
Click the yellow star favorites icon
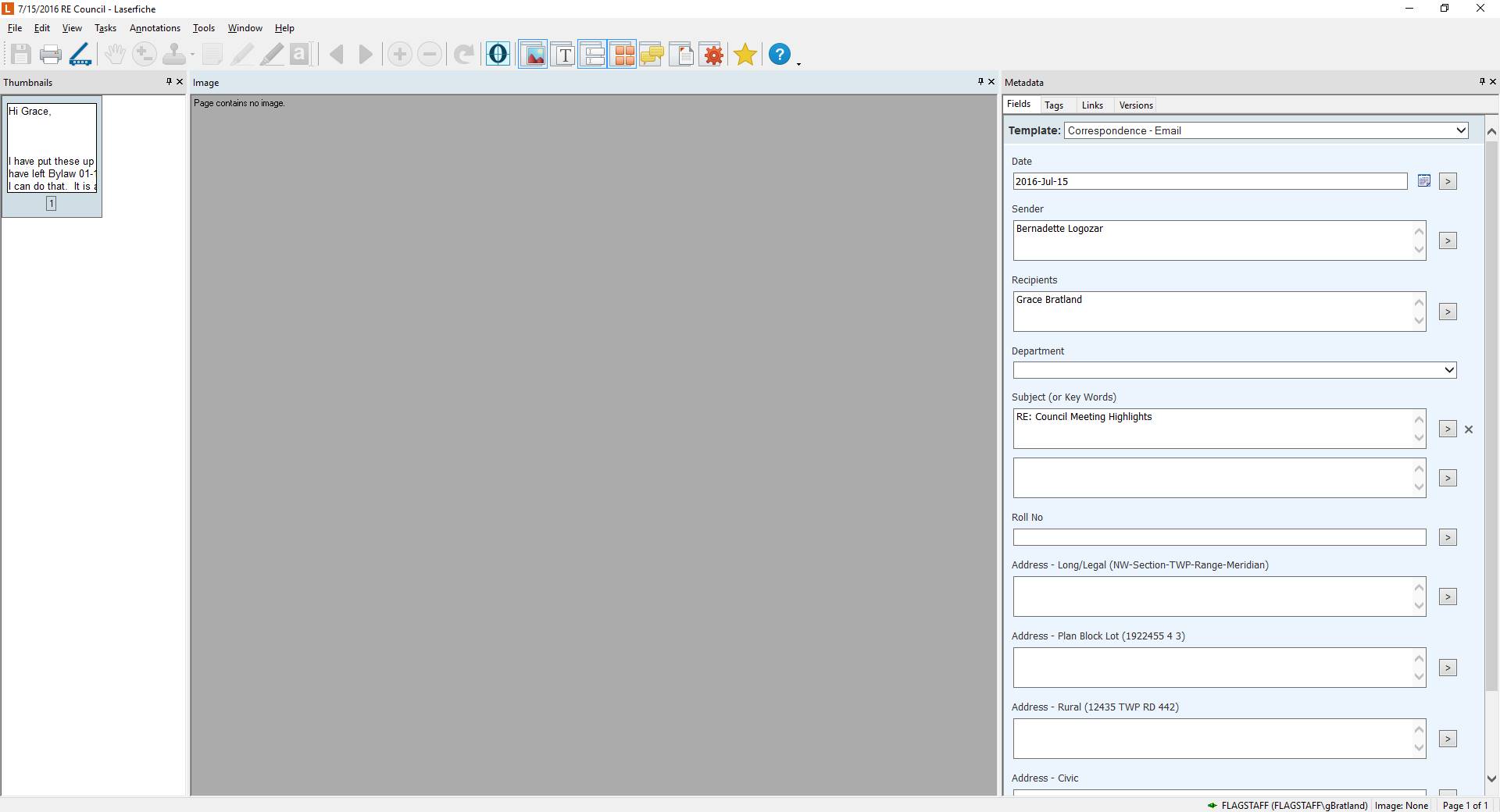coord(745,55)
